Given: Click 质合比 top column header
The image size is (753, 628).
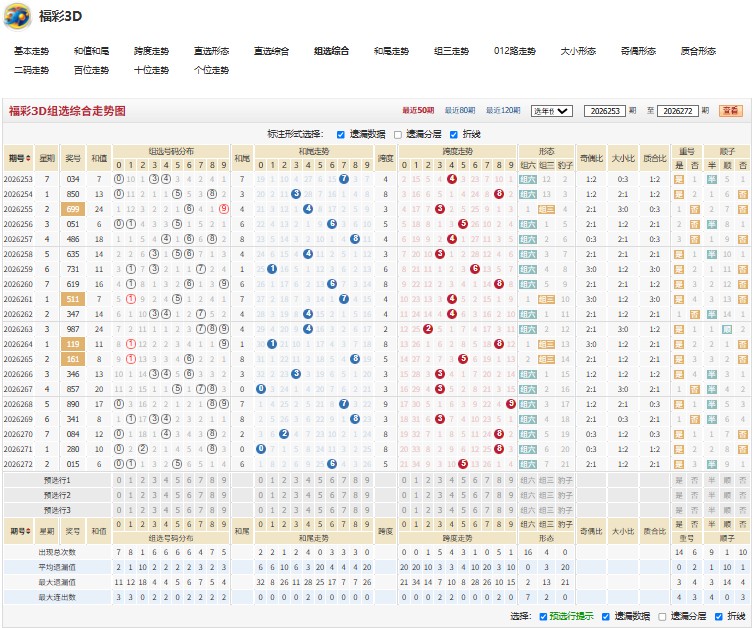Looking at the screenshot, I should [655, 158].
